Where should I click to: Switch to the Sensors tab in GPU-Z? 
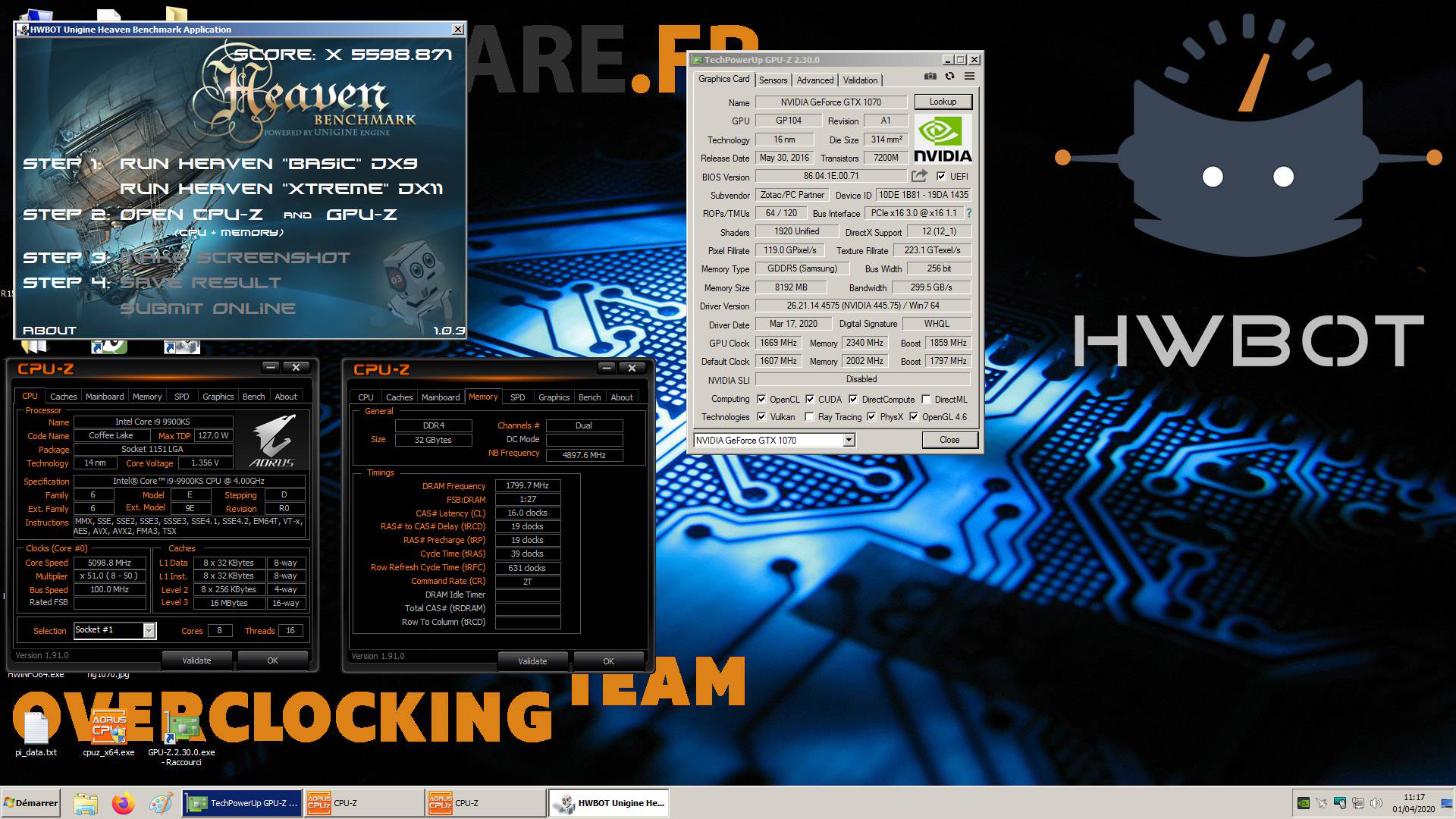(773, 80)
